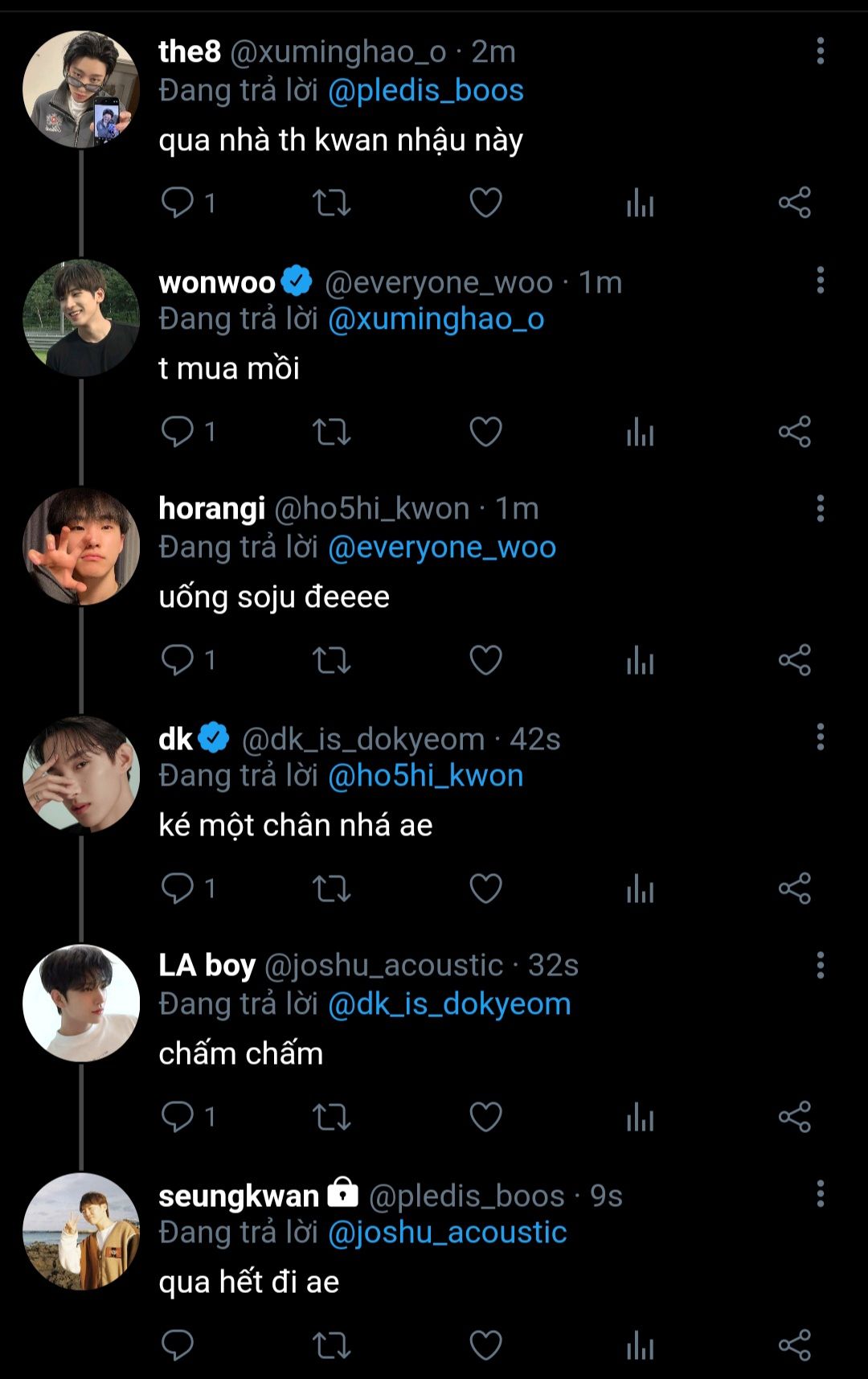Image resolution: width=868 pixels, height=1379 pixels.
Task: Retweet wonwoo's "t mua mồi" tweet
Action: (331, 432)
